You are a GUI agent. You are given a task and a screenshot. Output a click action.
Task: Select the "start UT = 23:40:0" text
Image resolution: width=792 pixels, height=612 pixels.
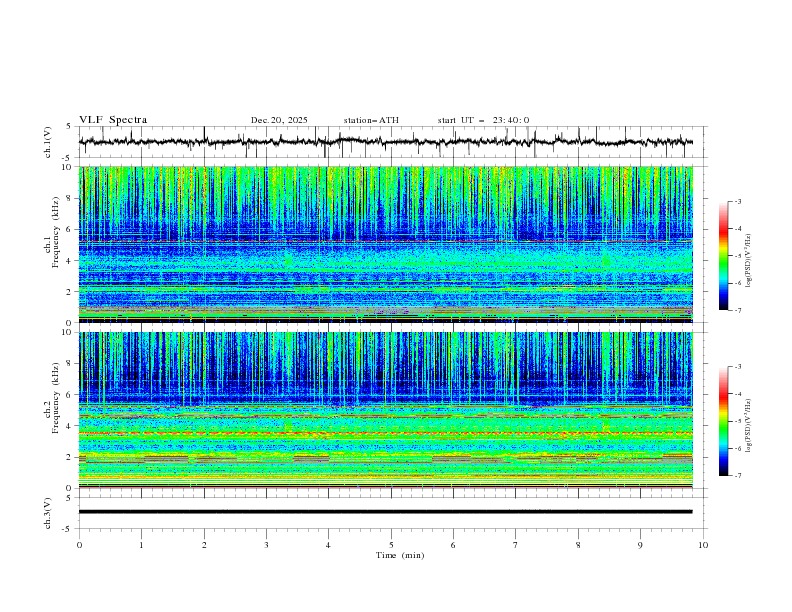(x=483, y=120)
